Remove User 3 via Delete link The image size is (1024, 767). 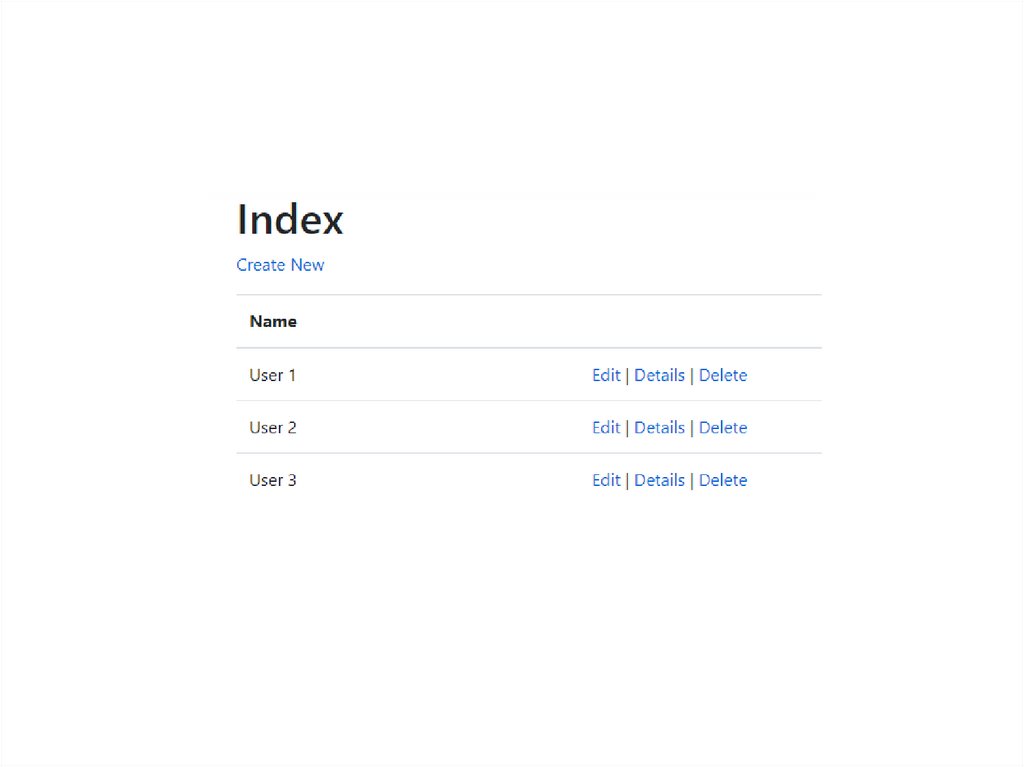click(x=723, y=480)
